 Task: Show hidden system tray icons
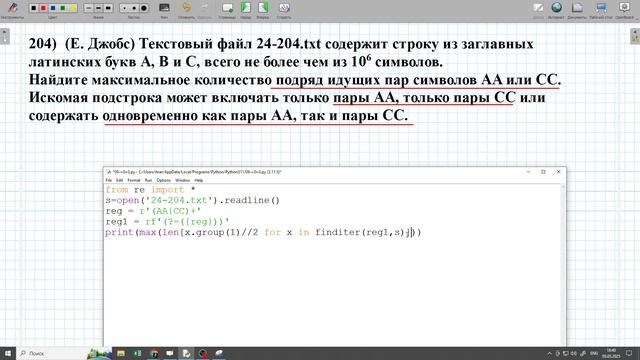(x=549, y=353)
